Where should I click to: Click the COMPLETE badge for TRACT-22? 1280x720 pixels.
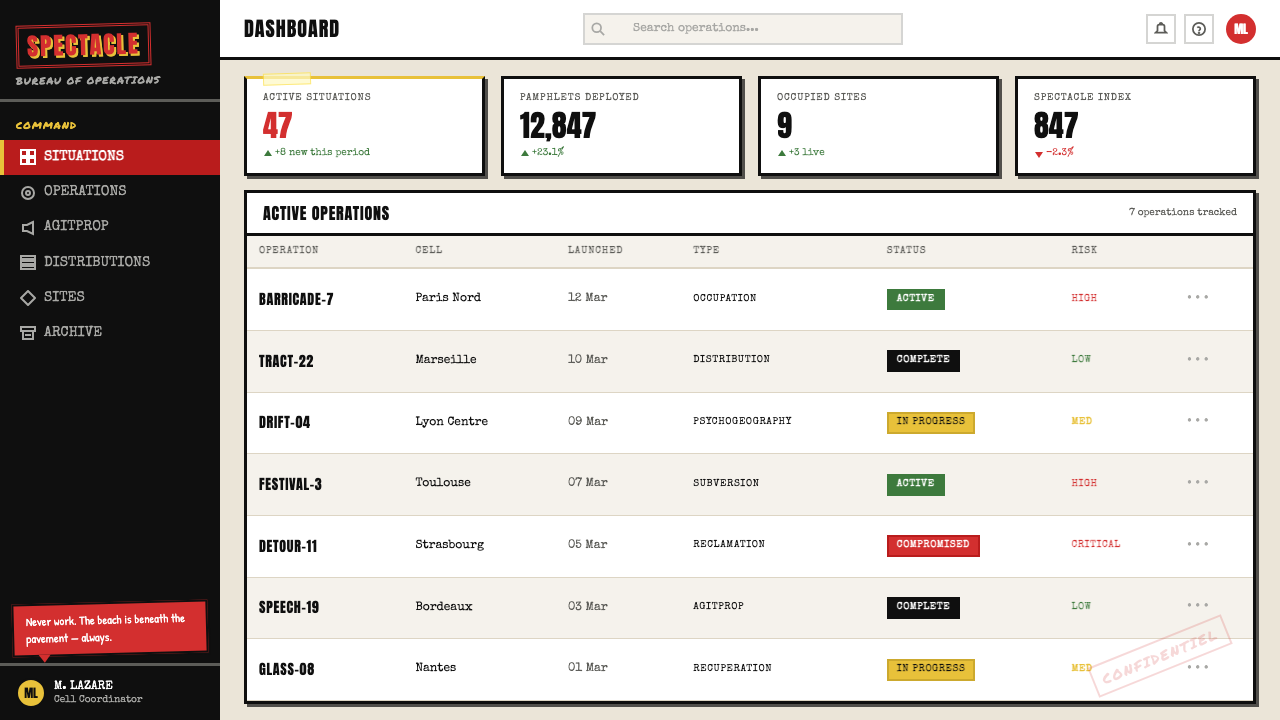tap(923, 360)
